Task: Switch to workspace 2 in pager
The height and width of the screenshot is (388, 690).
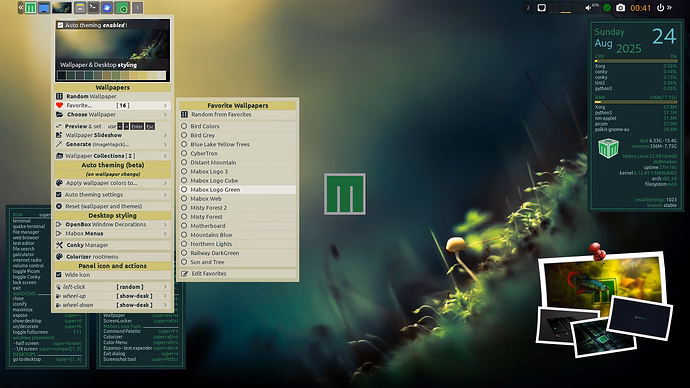Action: (x=528, y=8)
